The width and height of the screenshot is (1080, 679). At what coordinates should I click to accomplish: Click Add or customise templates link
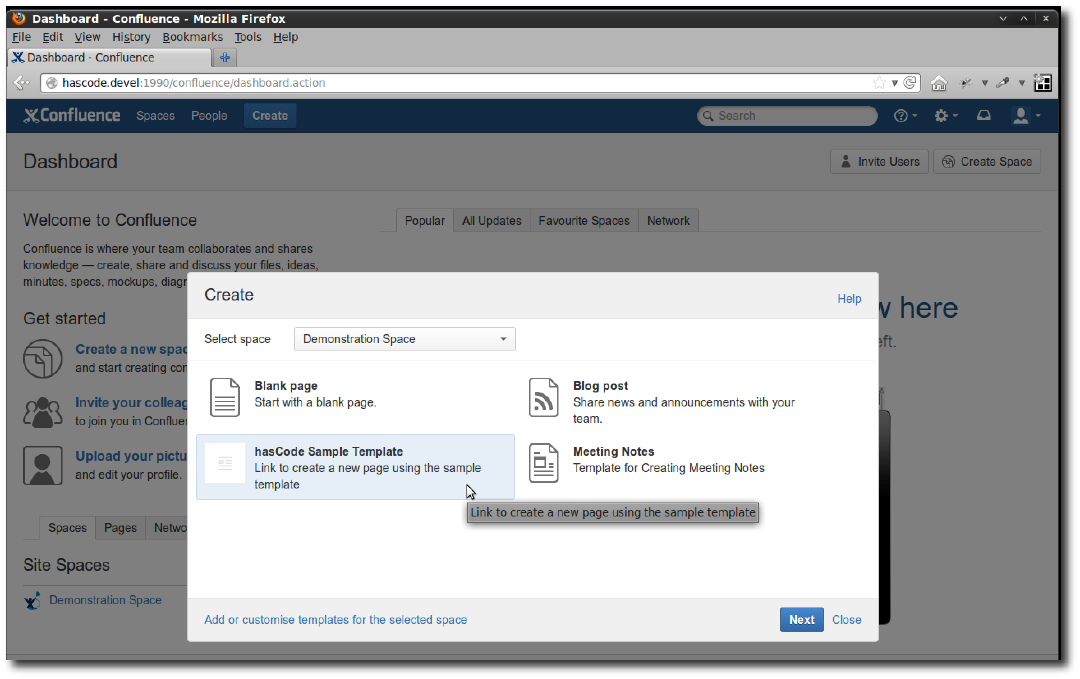point(335,620)
